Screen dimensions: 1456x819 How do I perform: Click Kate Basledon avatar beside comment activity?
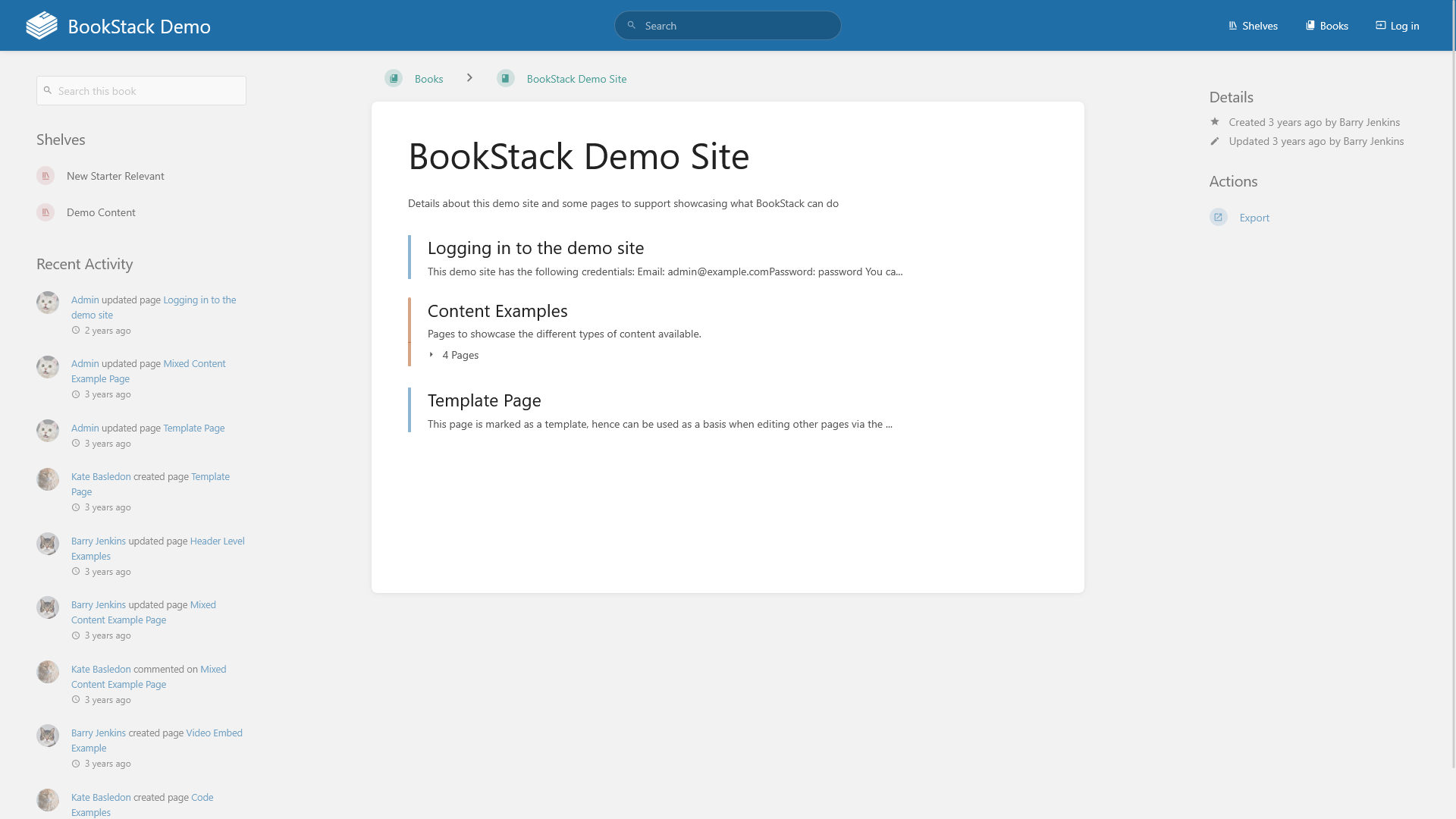point(48,672)
